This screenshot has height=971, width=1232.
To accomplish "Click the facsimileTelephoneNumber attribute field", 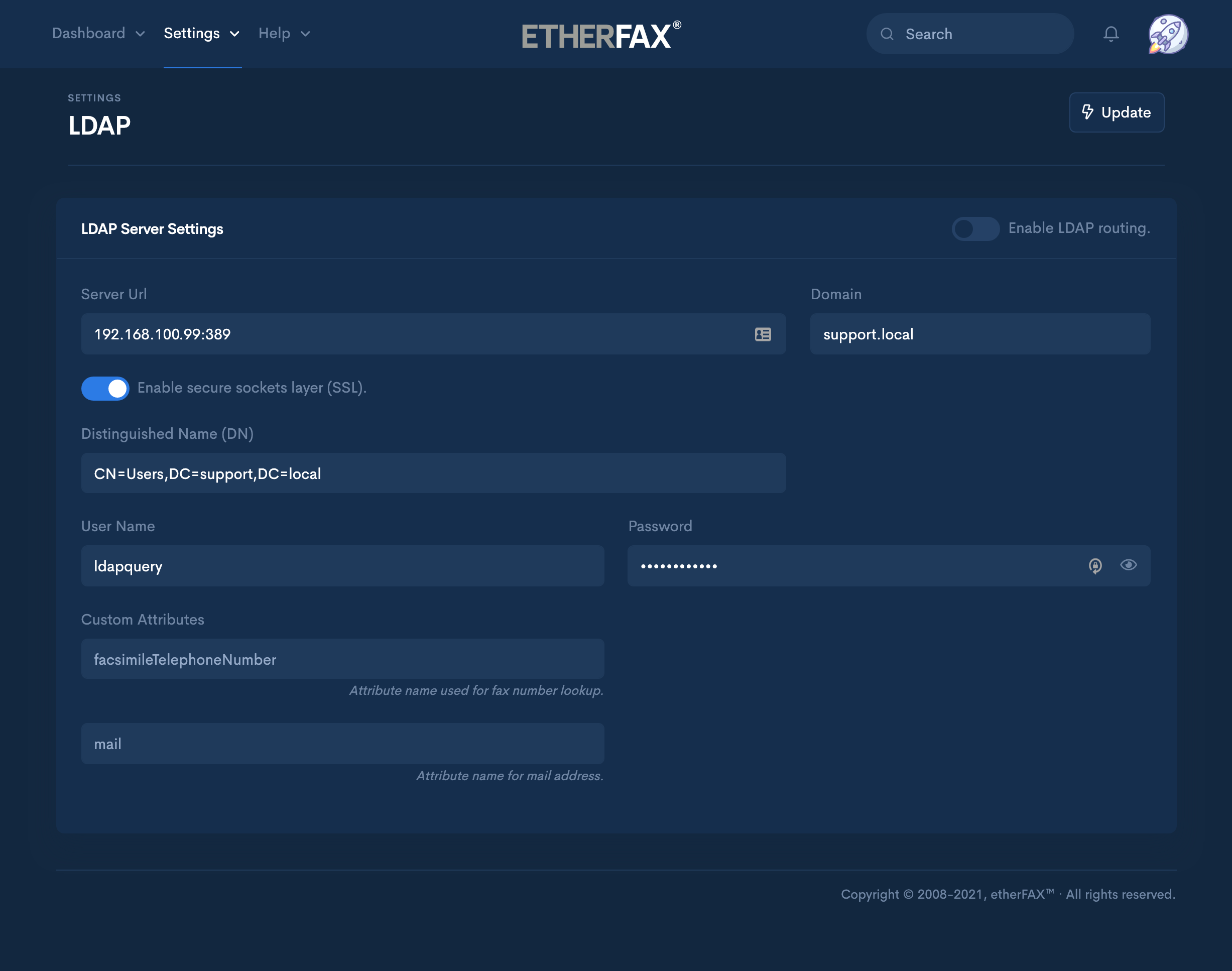I will point(342,659).
